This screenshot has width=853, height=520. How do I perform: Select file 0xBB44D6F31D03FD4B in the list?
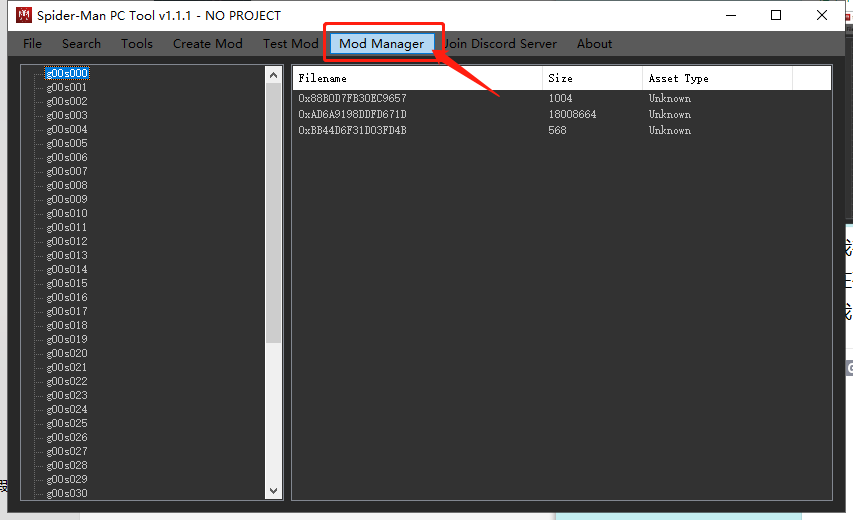[x=352, y=130]
